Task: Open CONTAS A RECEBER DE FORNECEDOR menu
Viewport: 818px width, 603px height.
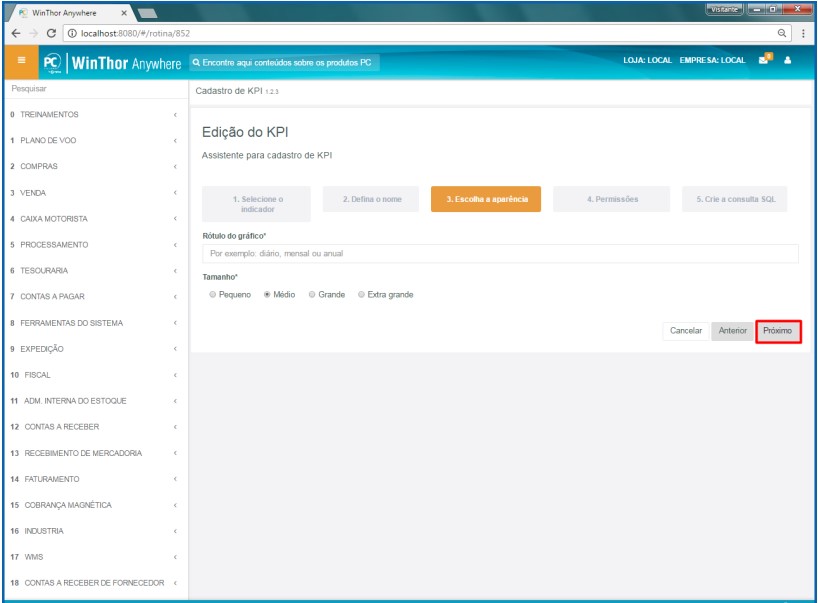Action: (94, 583)
